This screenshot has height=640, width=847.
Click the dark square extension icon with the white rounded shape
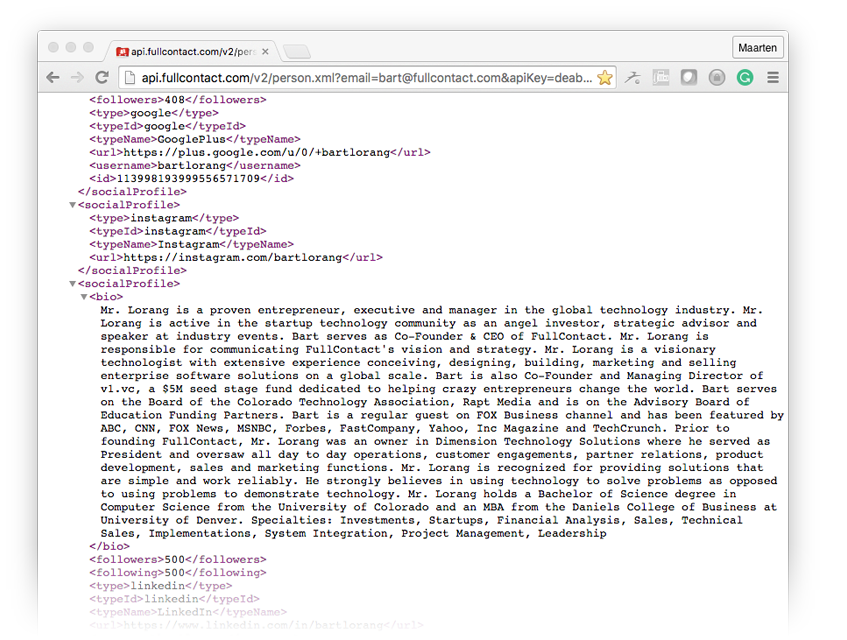(x=689, y=78)
